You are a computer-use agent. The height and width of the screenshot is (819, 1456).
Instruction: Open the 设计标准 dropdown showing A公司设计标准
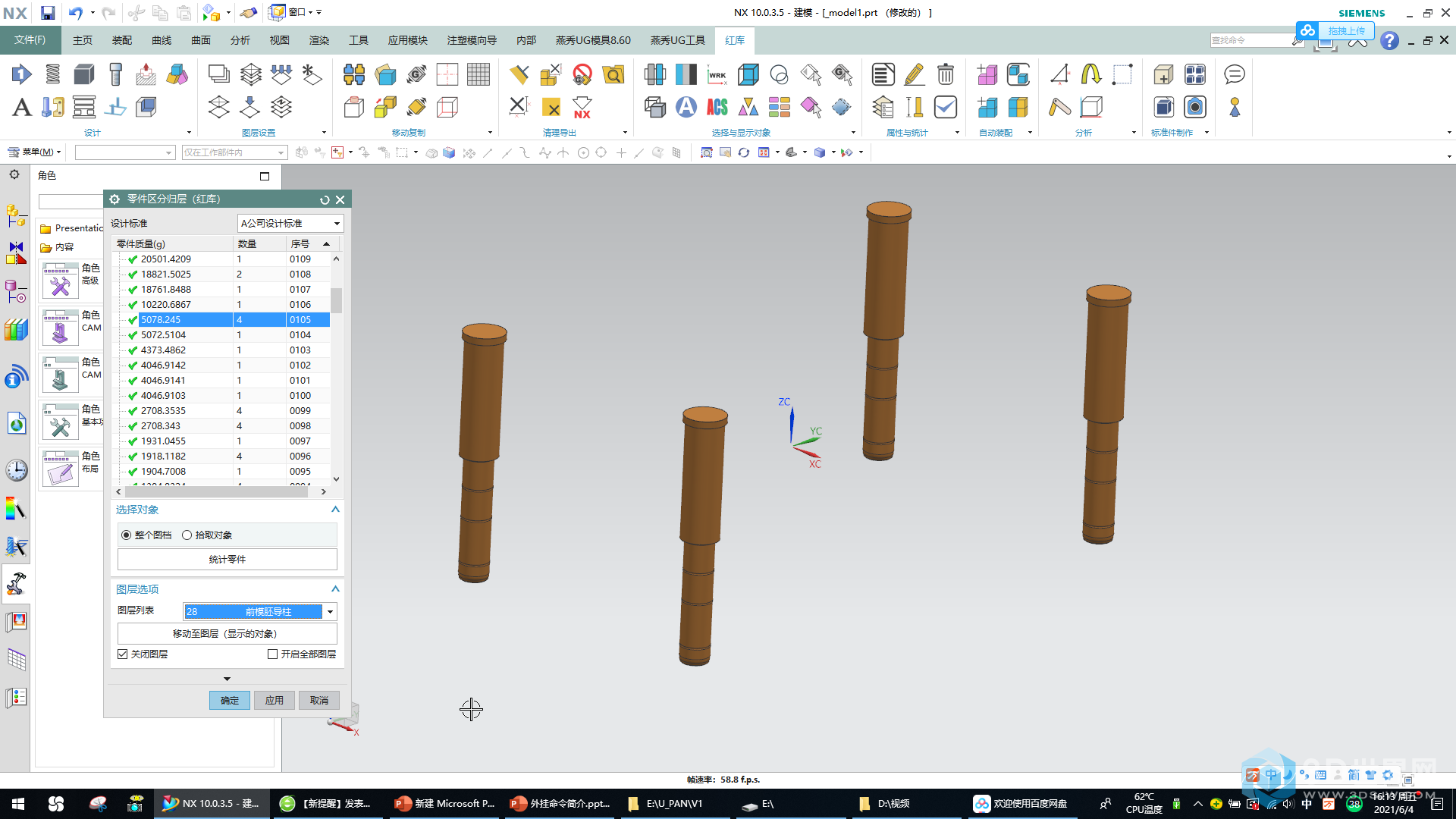point(290,223)
